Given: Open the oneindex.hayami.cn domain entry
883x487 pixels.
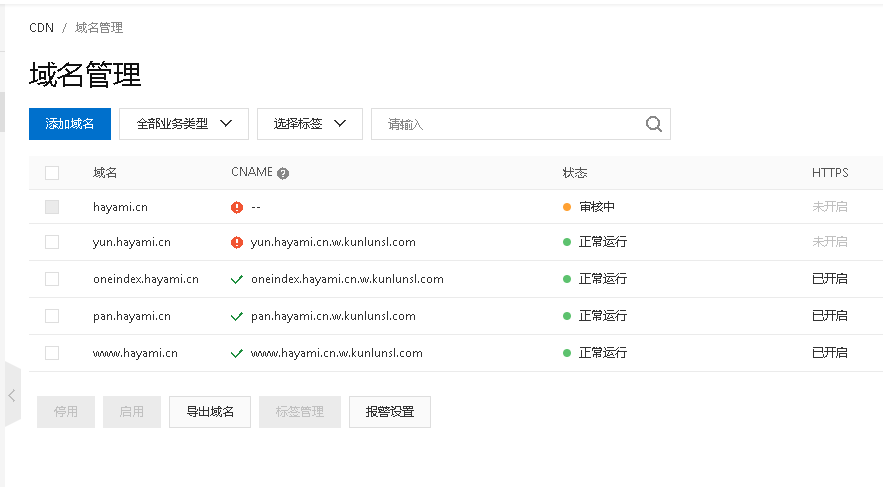Looking at the screenshot, I should [146, 279].
